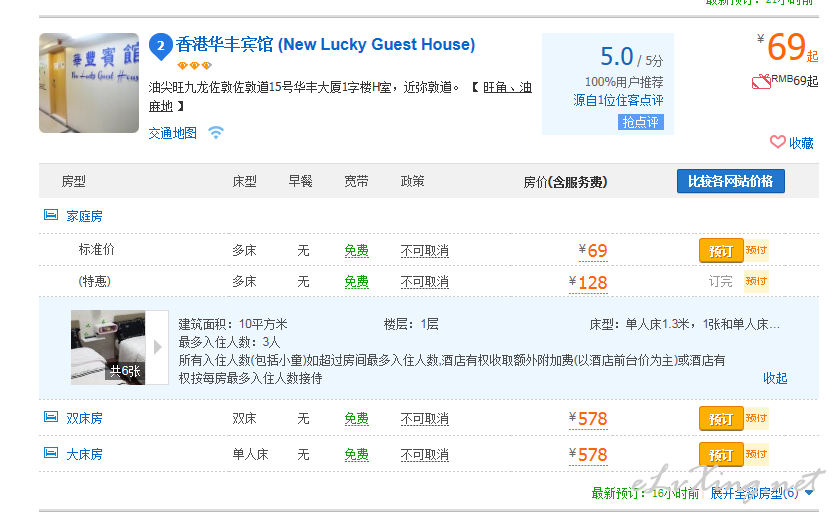Collapse room details via 收起
This screenshot has width=836, height=516.
(x=775, y=378)
